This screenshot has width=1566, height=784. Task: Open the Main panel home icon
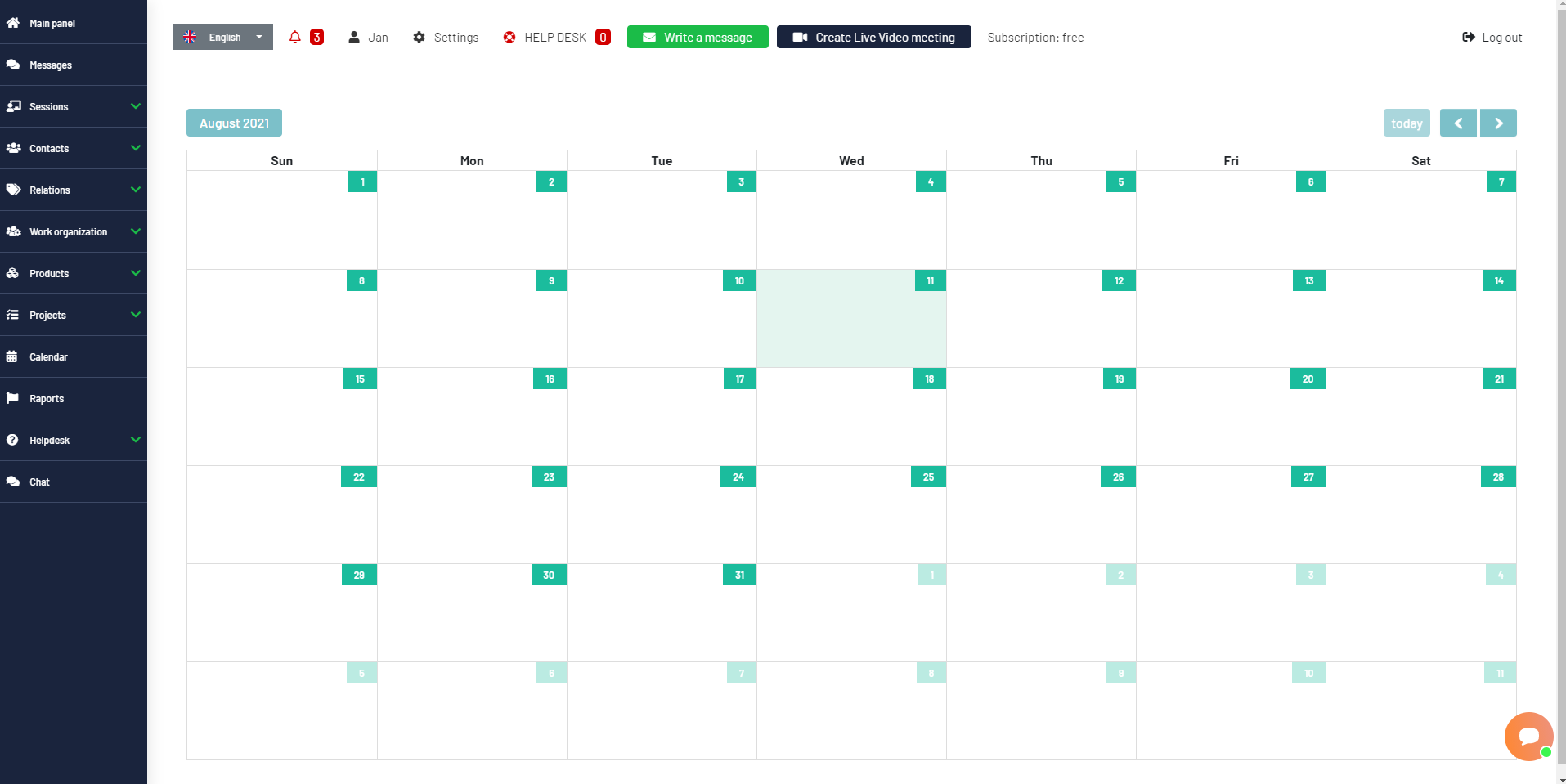tap(11, 23)
